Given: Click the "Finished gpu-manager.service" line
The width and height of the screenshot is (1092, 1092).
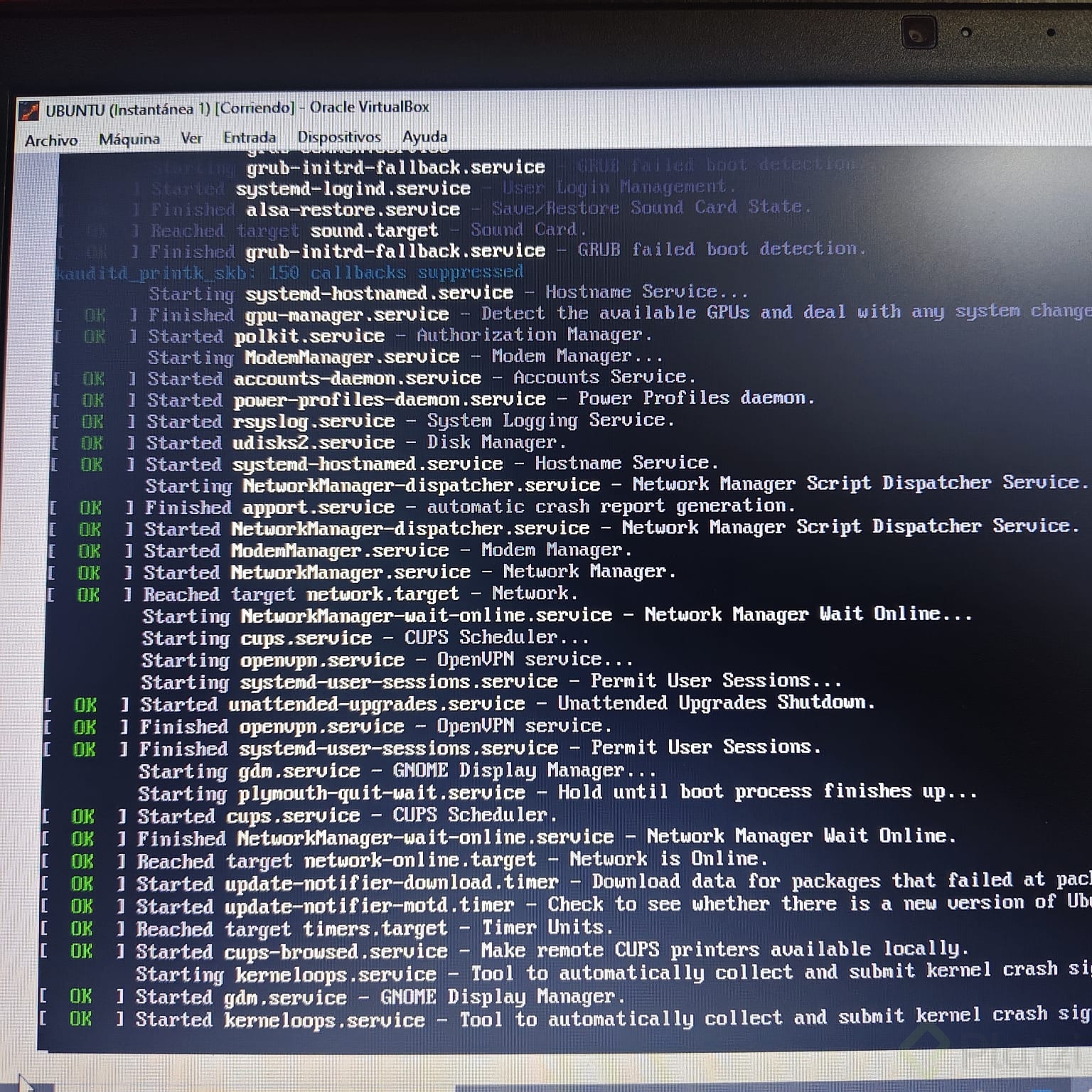Looking at the screenshot, I should click(574, 314).
